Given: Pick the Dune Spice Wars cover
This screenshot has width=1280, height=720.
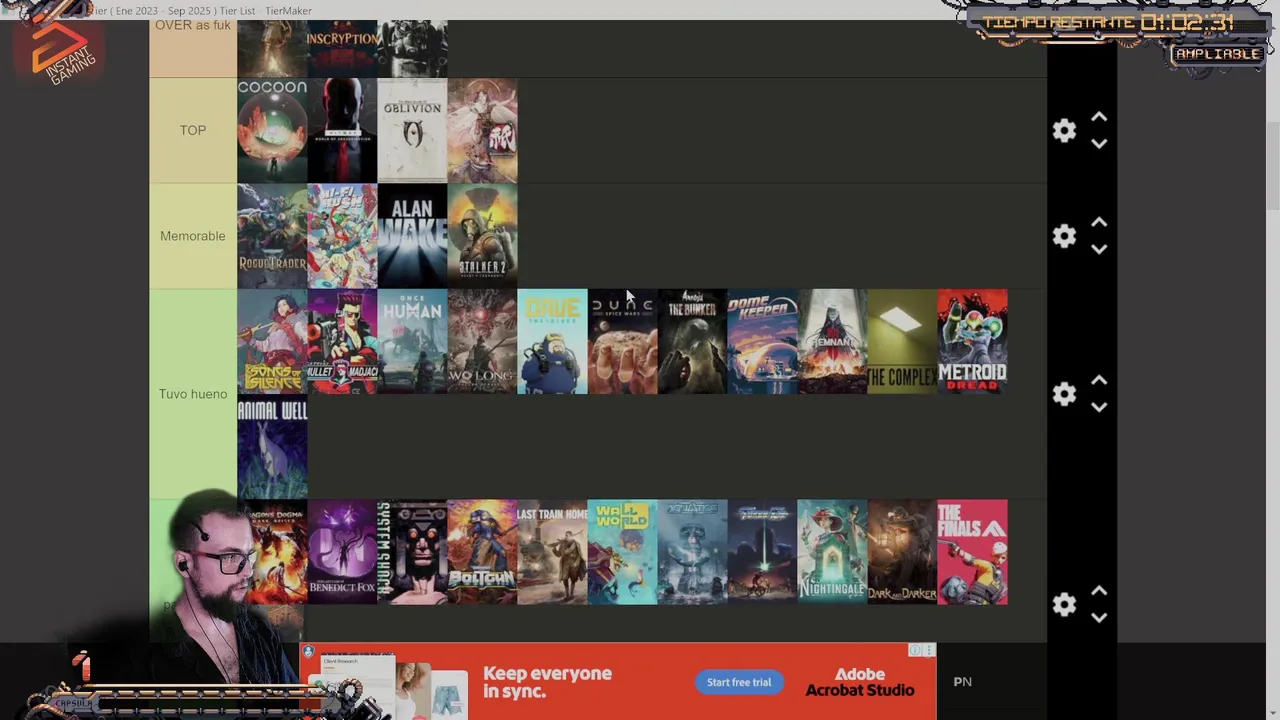Looking at the screenshot, I should pos(622,341).
